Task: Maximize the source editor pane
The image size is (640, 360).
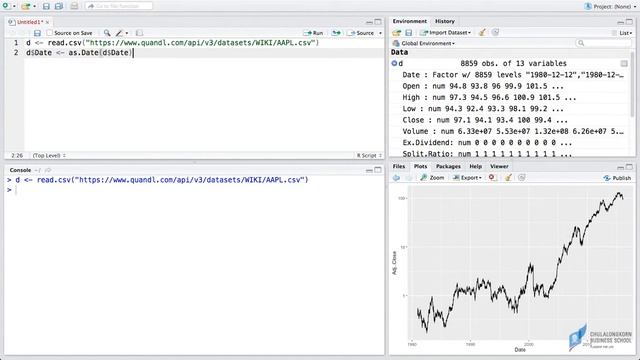Action: (378, 22)
